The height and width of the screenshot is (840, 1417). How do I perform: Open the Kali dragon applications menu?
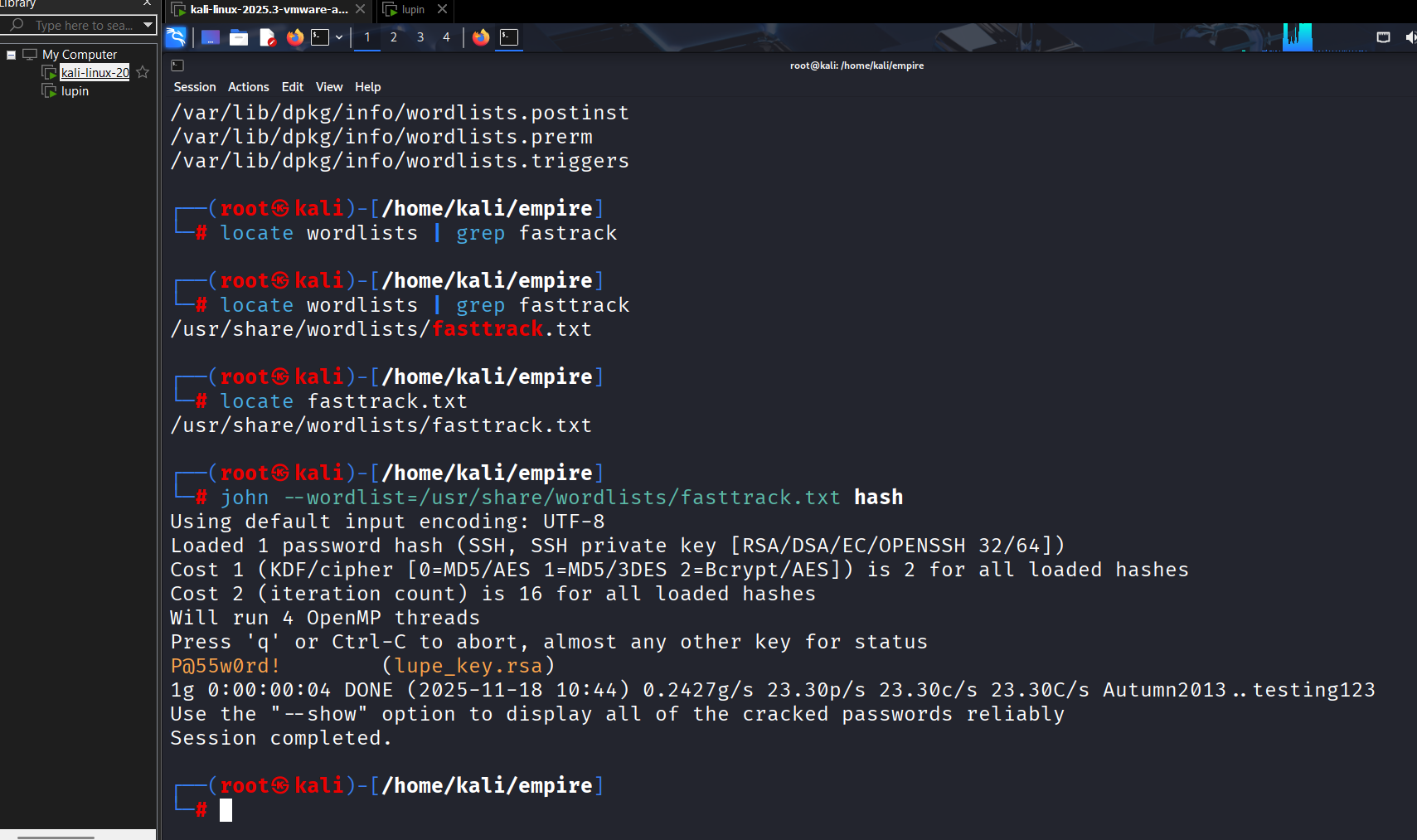pyautogui.click(x=176, y=37)
